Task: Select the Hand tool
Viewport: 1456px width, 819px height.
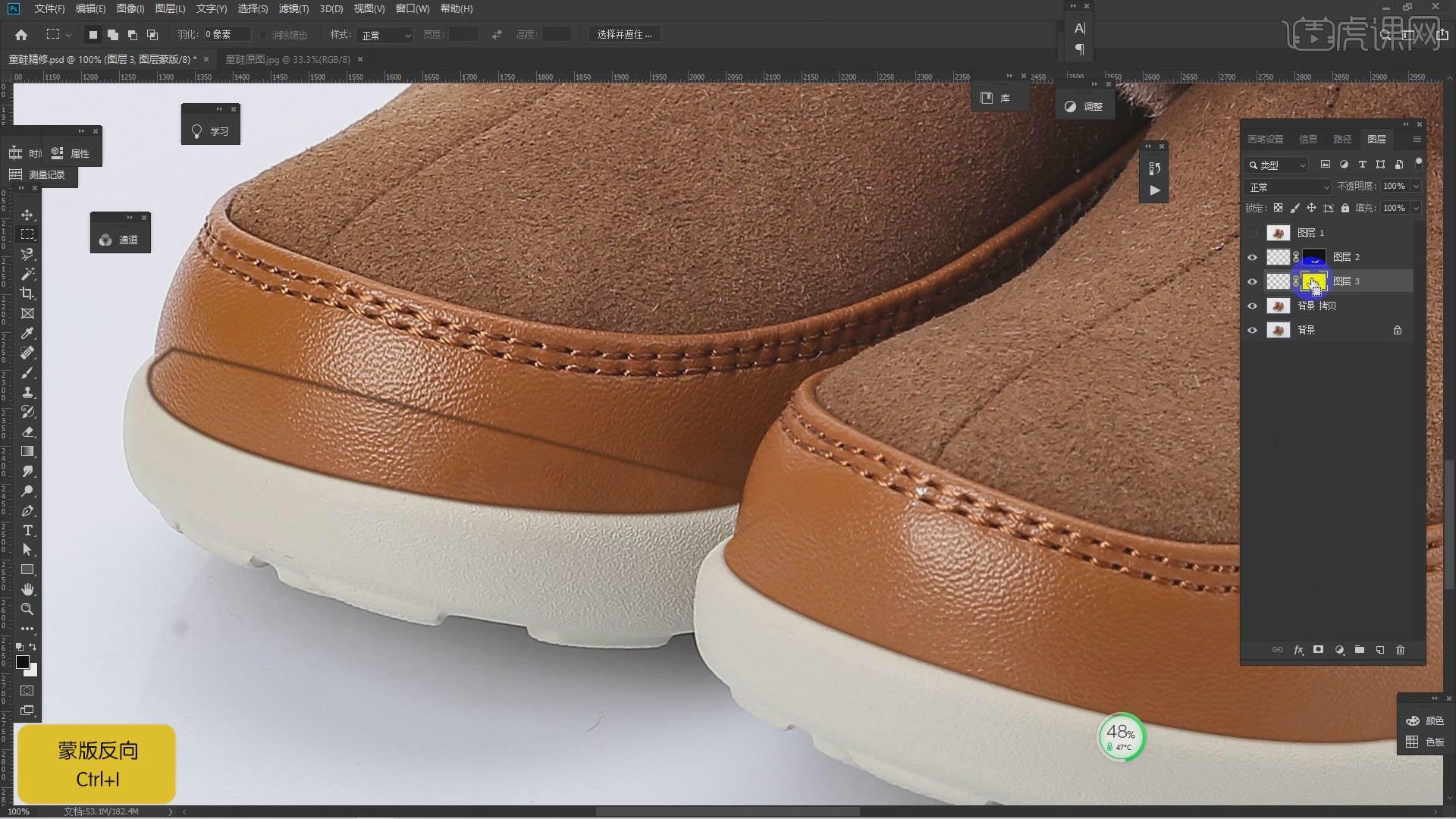Action: 27,589
